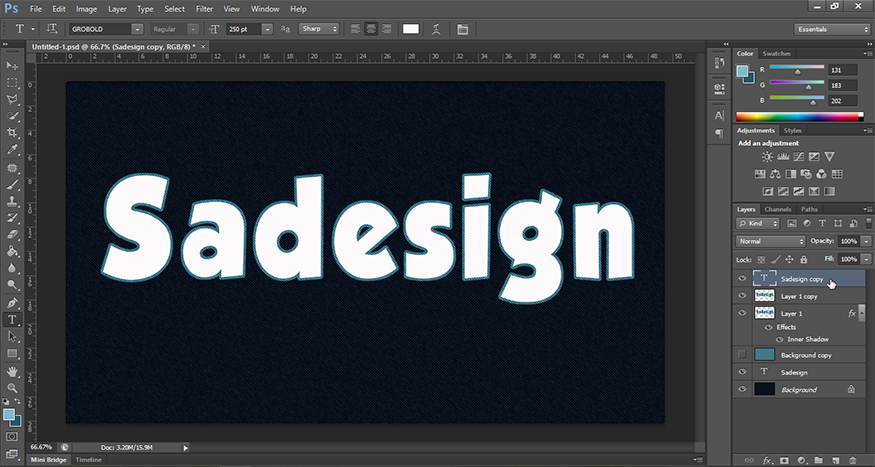This screenshot has height=467, width=875.
Task: Add a Gradient Map adjustment
Action: coord(830,191)
